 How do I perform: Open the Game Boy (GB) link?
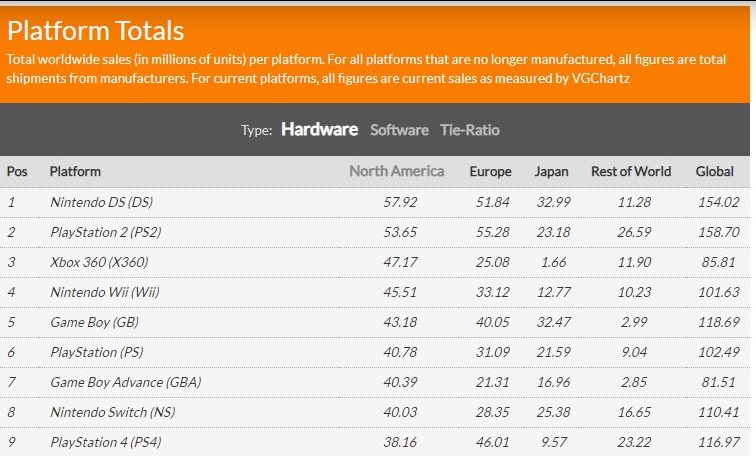pos(94,322)
